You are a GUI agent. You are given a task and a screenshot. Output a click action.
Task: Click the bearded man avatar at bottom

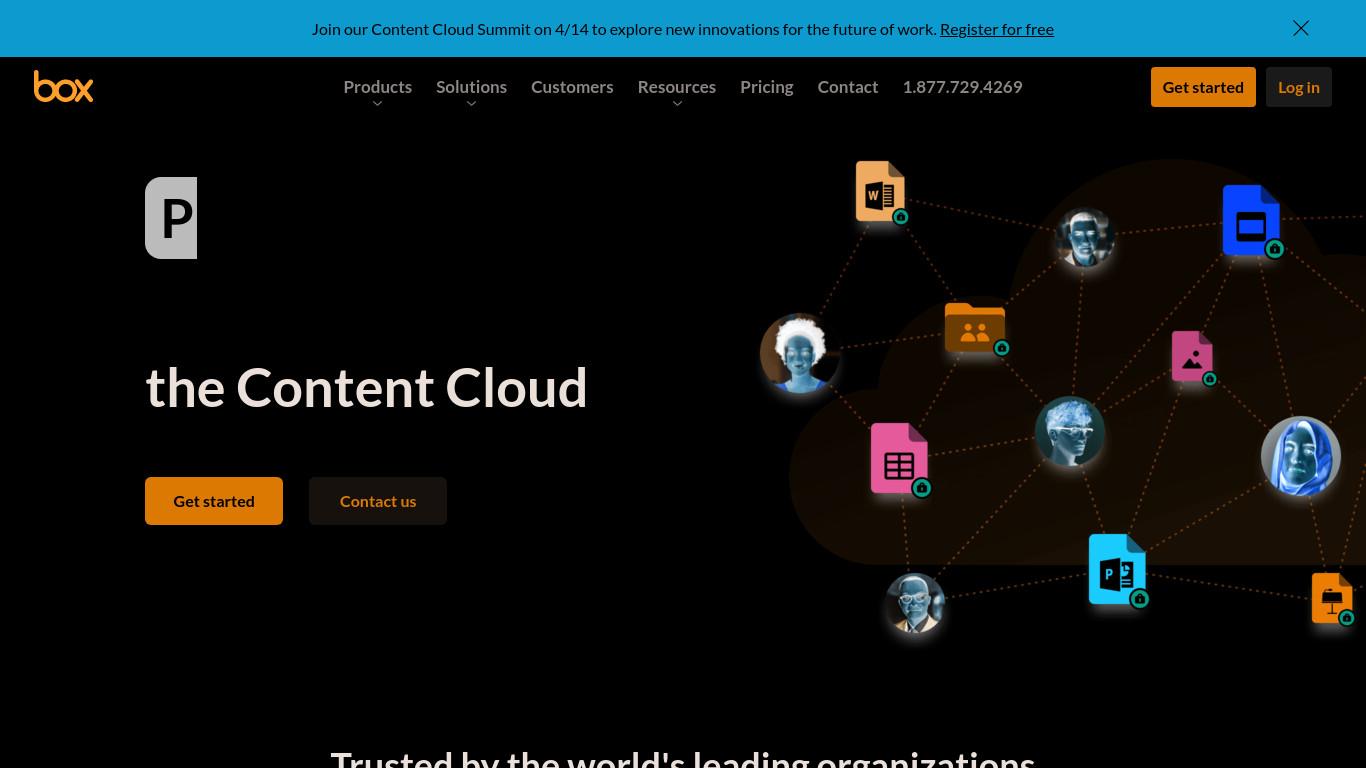[x=915, y=603]
